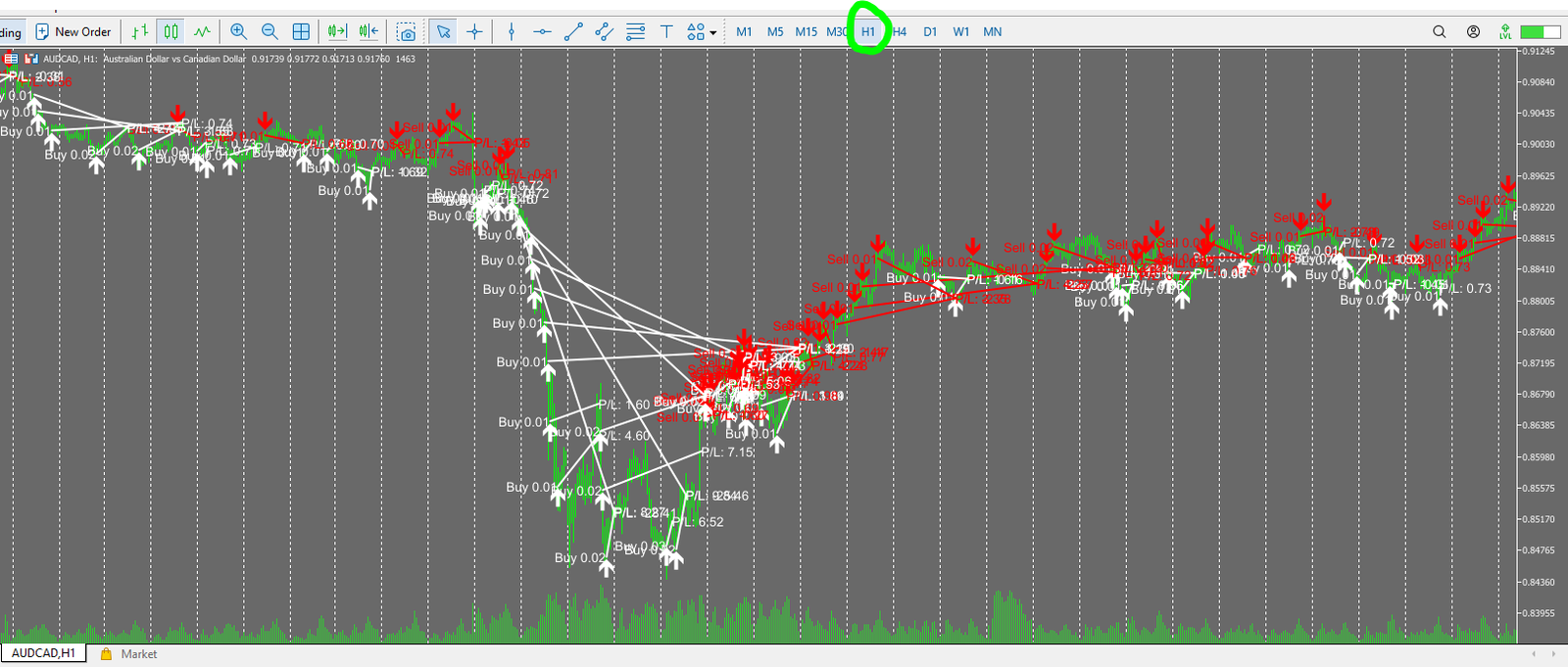Image resolution: width=1568 pixels, height=667 pixels.
Task: Select the horizontal line drawing tool
Action: coord(542,31)
